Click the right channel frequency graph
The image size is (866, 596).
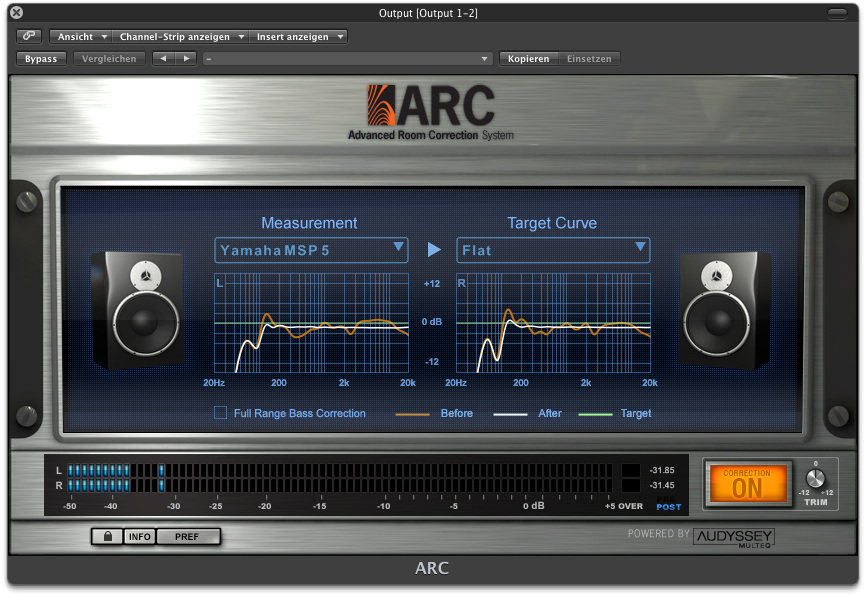pos(553,323)
